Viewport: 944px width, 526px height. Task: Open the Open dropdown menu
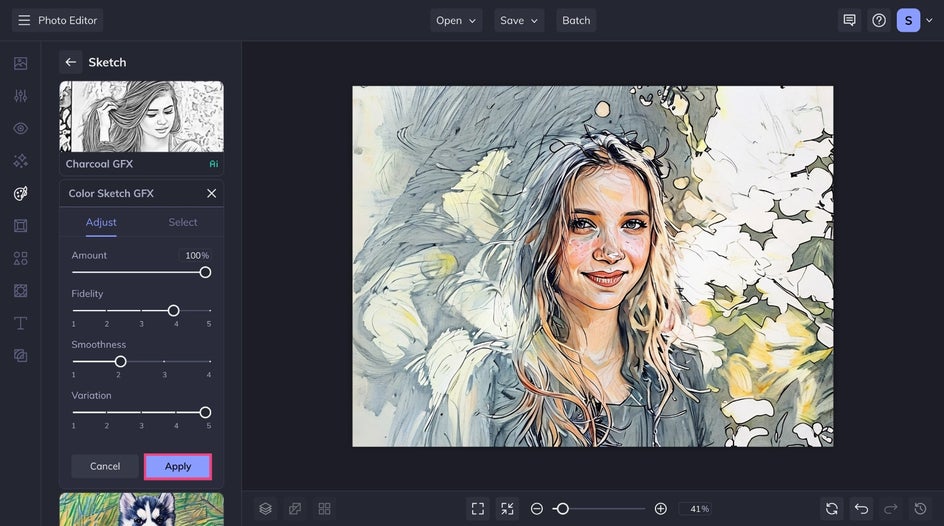(456, 20)
